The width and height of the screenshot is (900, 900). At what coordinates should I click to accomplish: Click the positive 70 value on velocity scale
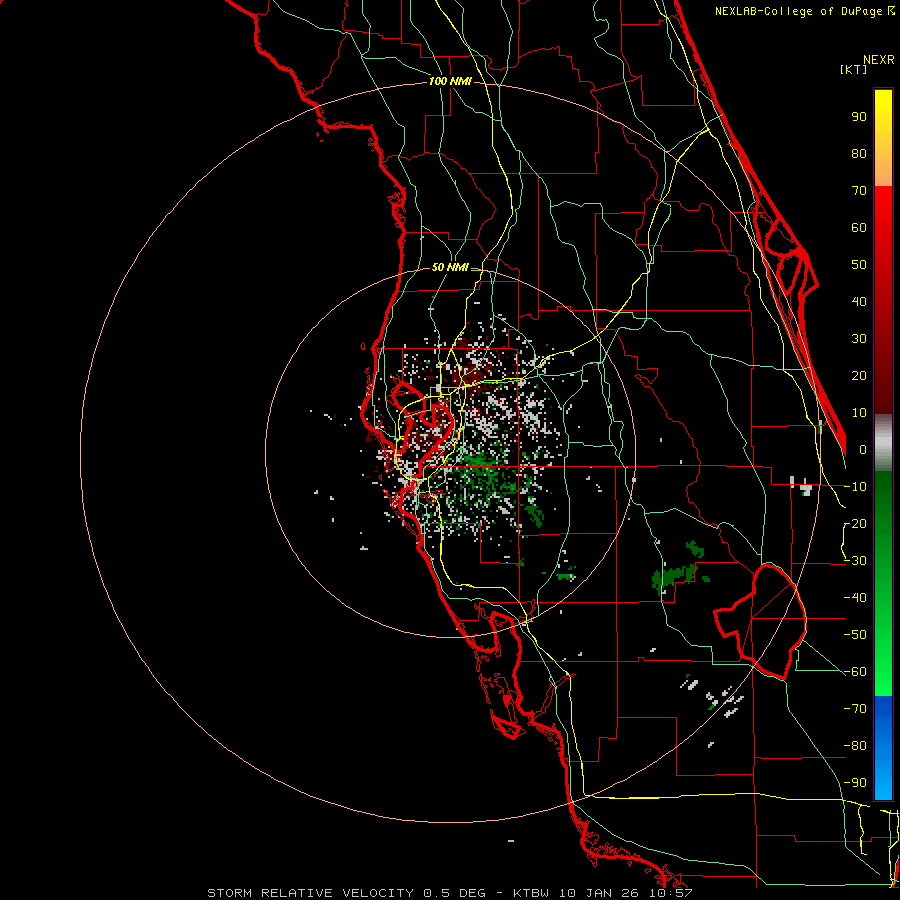[859, 191]
